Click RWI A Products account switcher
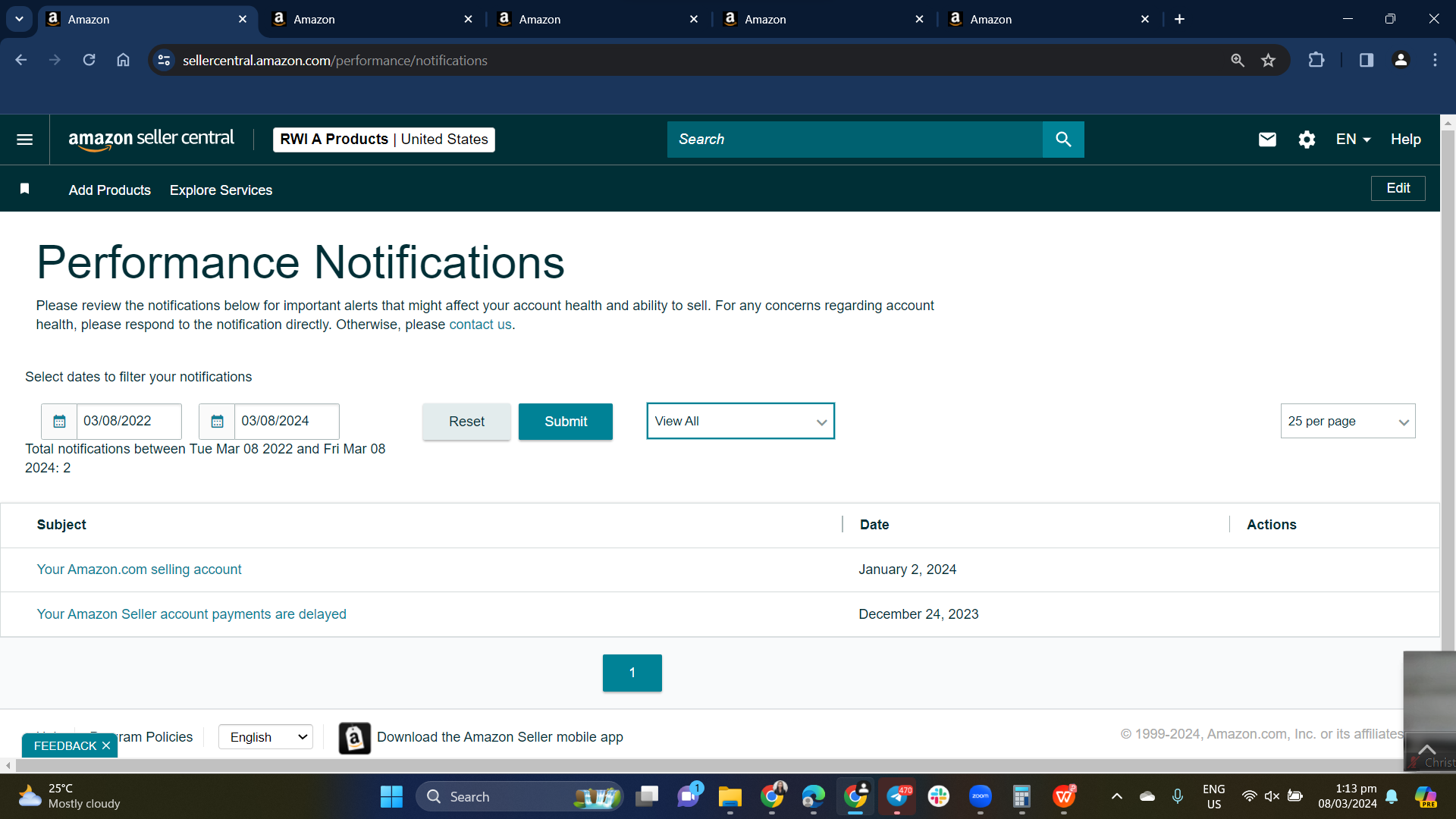This screenshot has height=819, width=1456. tap(384, 140)
